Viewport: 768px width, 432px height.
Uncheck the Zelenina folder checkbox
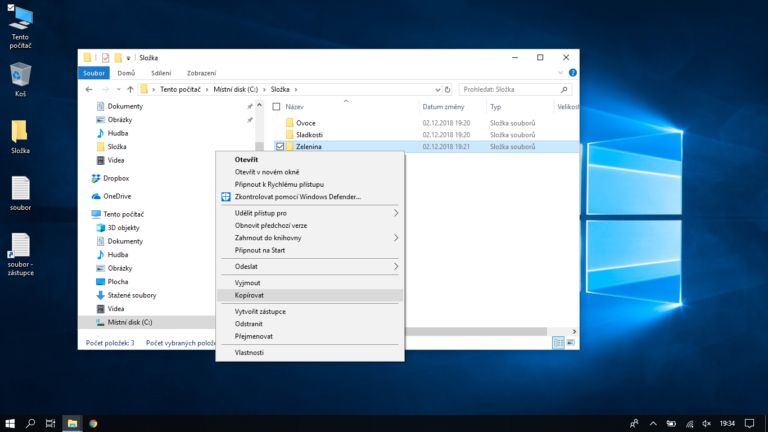click(280, 146)
